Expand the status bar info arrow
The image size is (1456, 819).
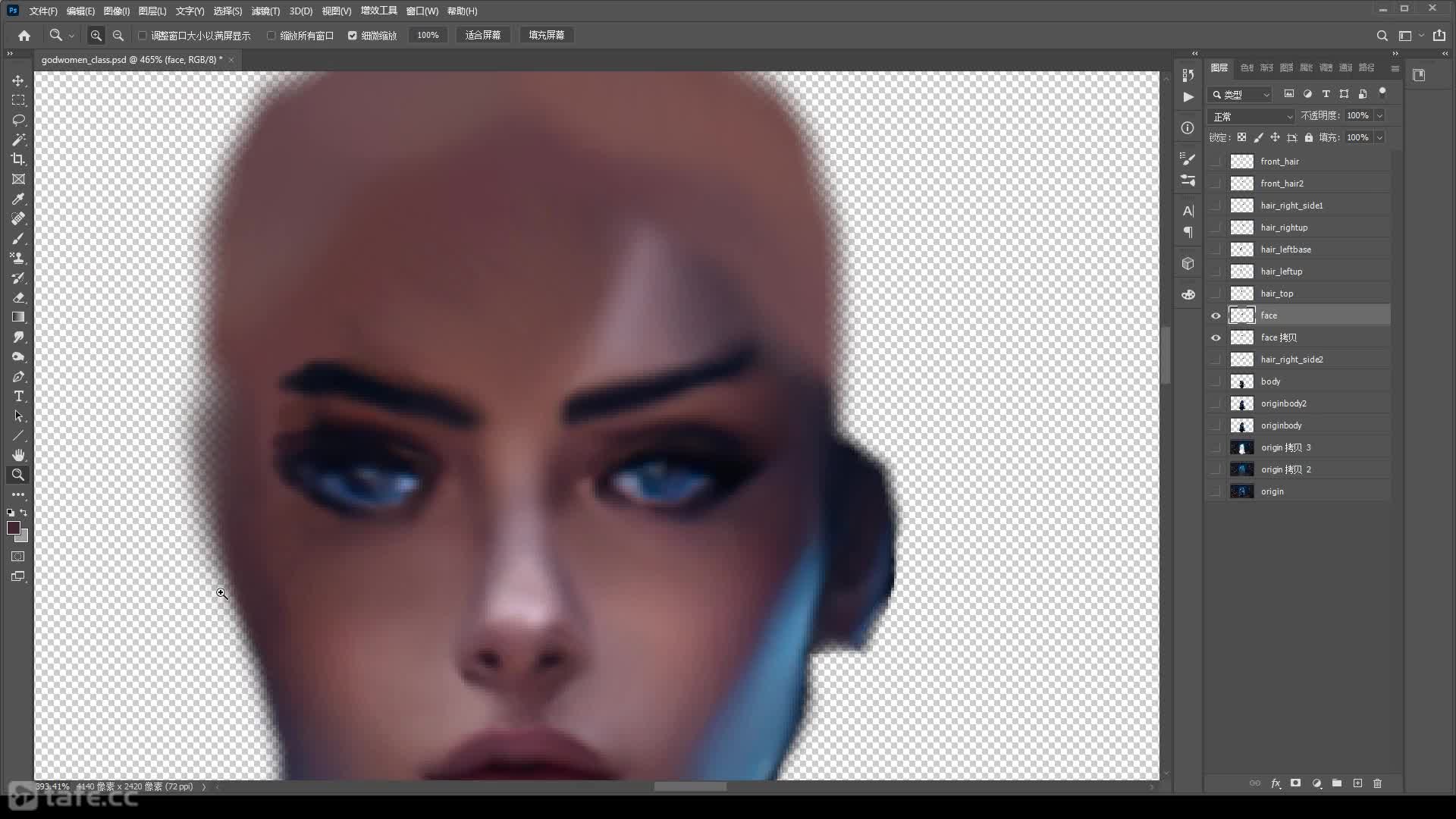point(203,787)
